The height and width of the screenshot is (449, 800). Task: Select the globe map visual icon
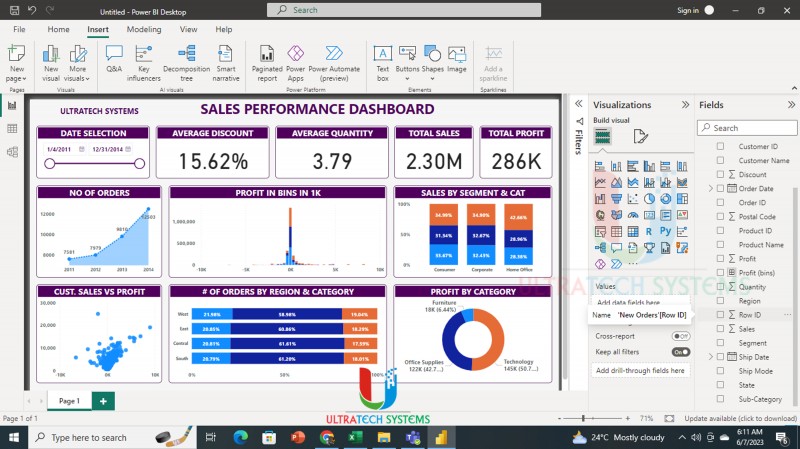click(600, 215)
